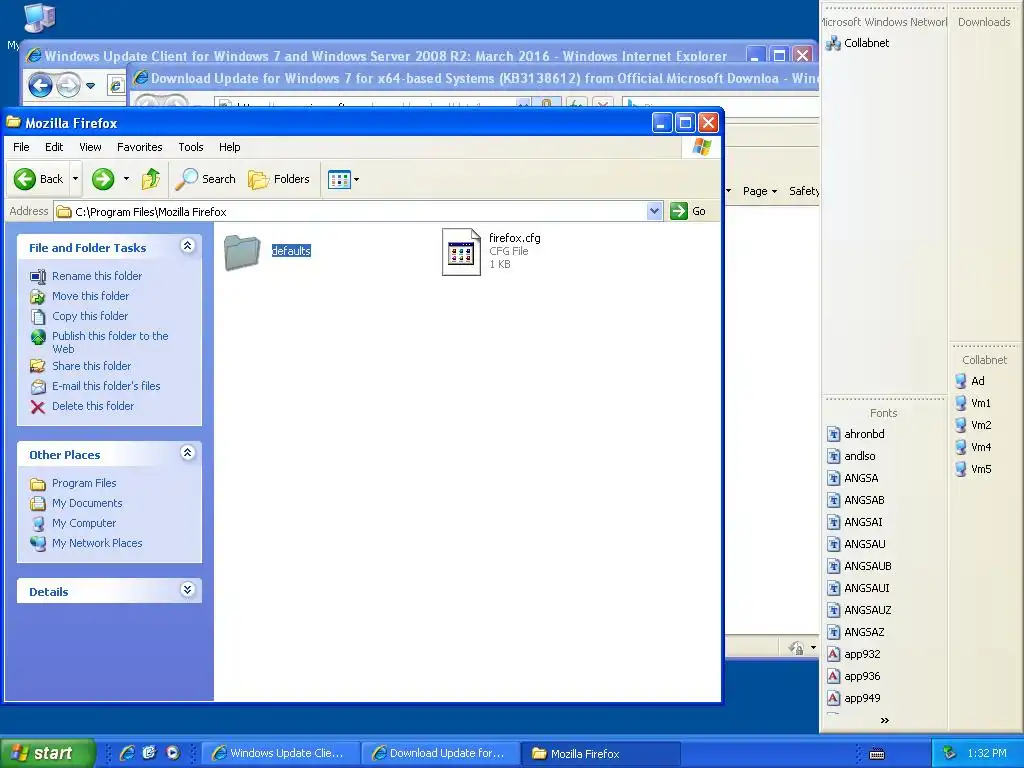Image resolution: width=1024 pixels, height=768 pixels.
Task: Open the Vm2 computer in Collabnet toolbar
Action: (974, 425)
